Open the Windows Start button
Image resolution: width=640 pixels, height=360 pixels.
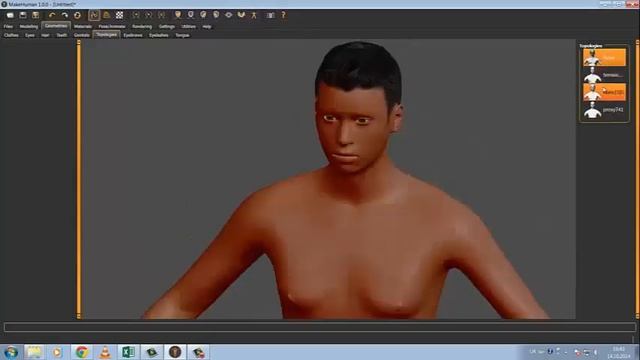pos(11,352)
